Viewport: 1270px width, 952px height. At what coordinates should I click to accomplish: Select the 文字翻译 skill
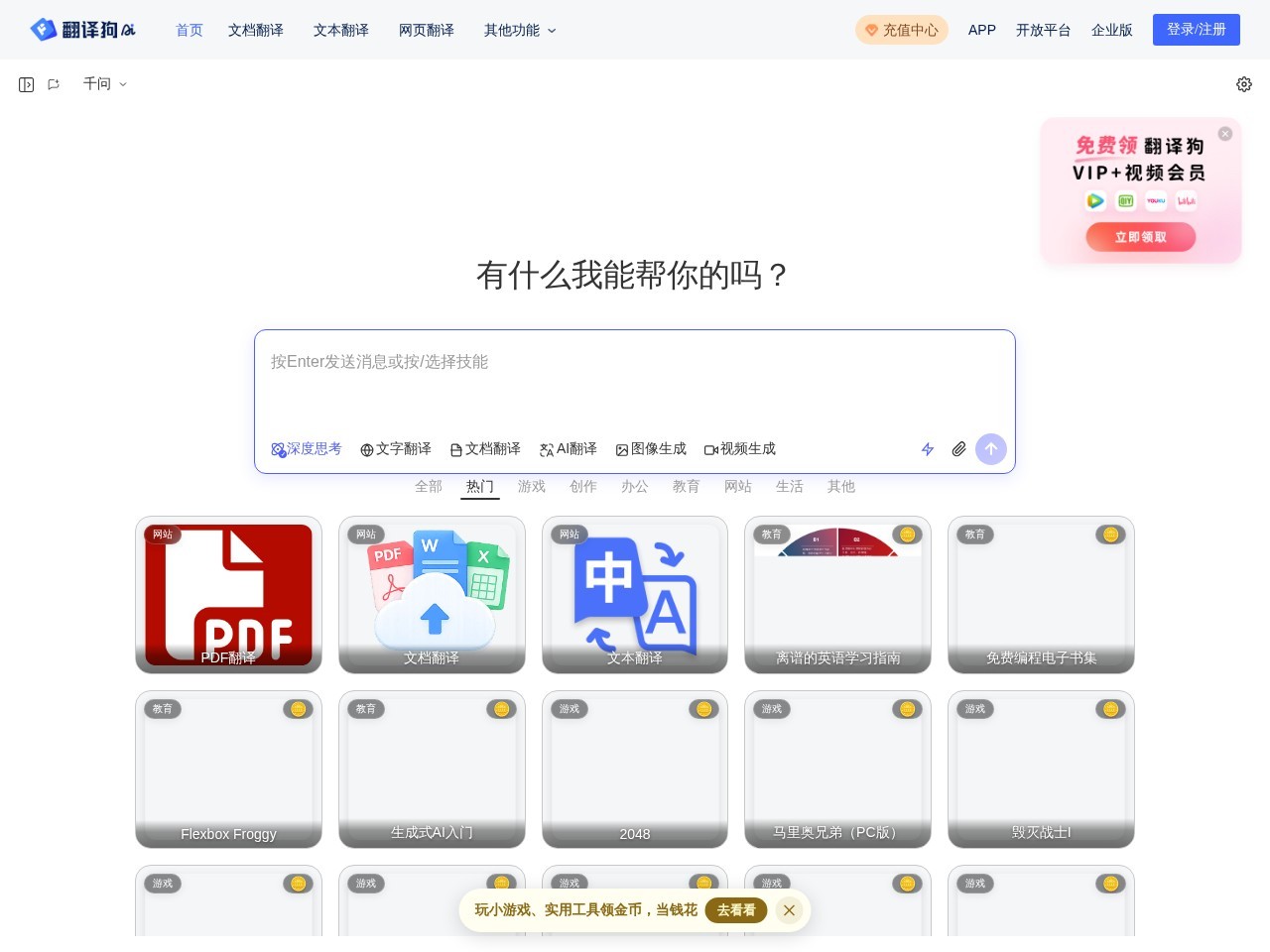(x=396, y=449)
